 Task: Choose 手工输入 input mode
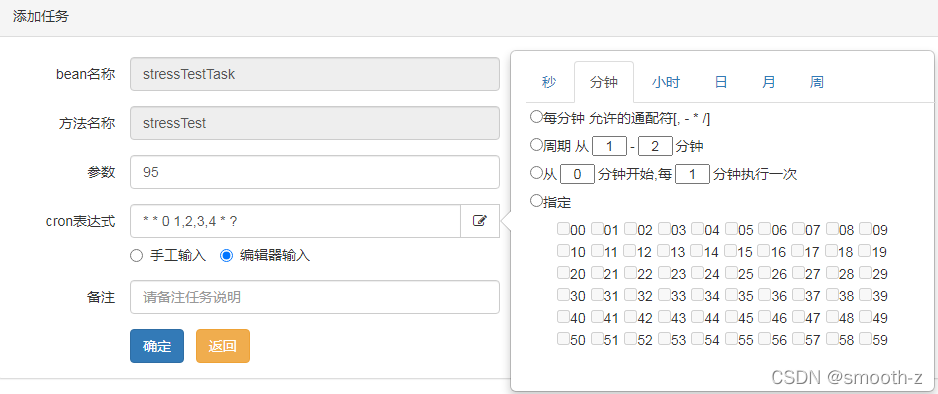[136, 256]
